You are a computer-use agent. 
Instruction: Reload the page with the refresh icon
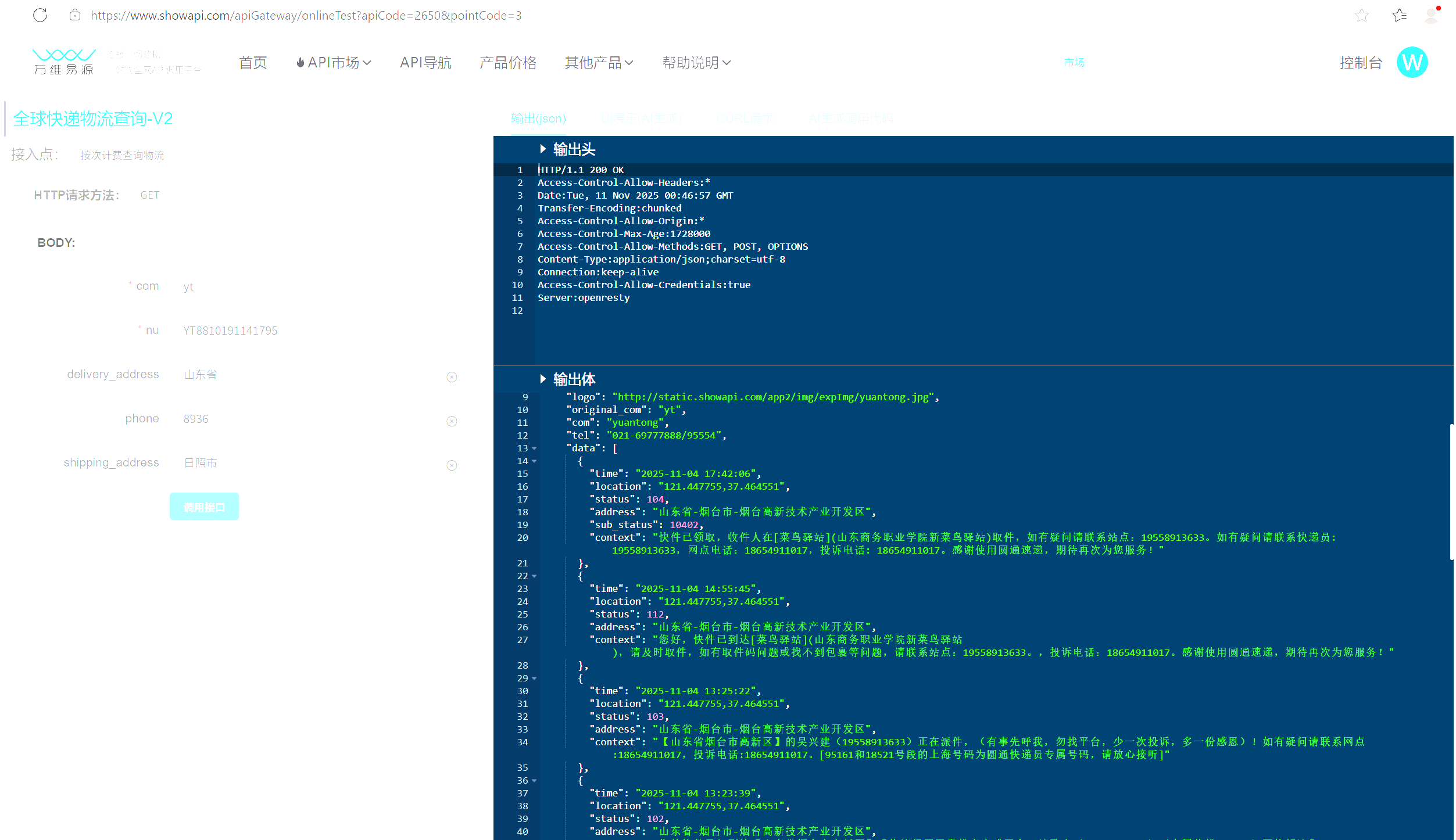(x=40, y=15)
